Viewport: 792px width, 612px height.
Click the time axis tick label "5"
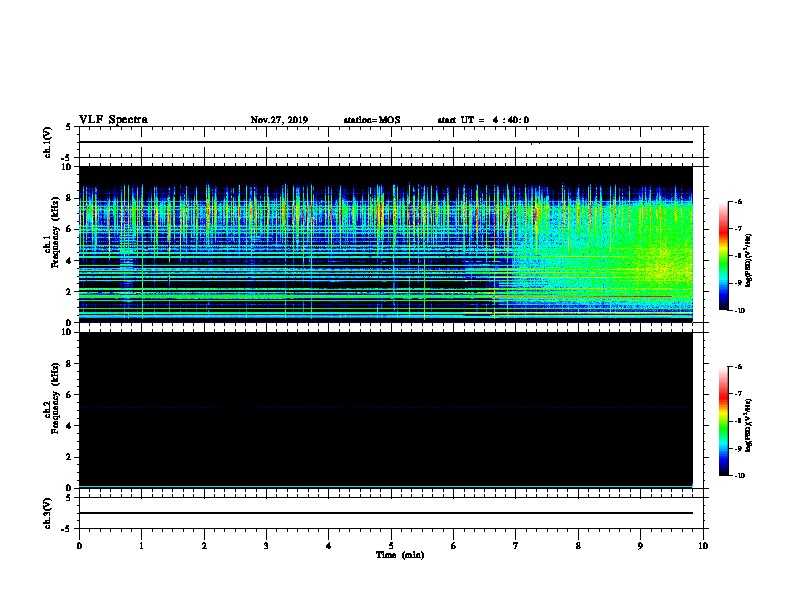click(391, 546)
